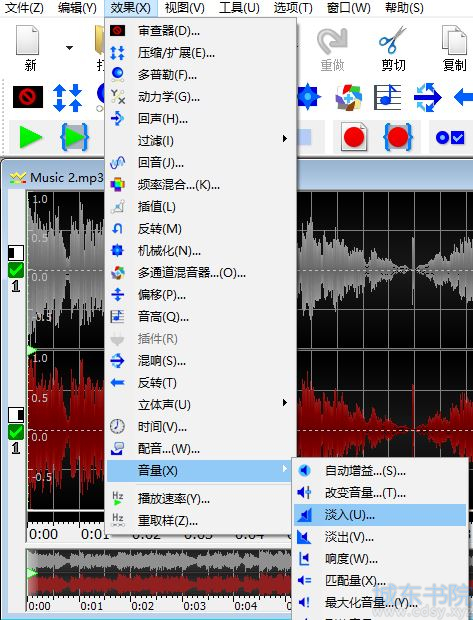Screen dimensions: 473x620
Task: Open the 回音(J) effect
Action: pos(201,163)
